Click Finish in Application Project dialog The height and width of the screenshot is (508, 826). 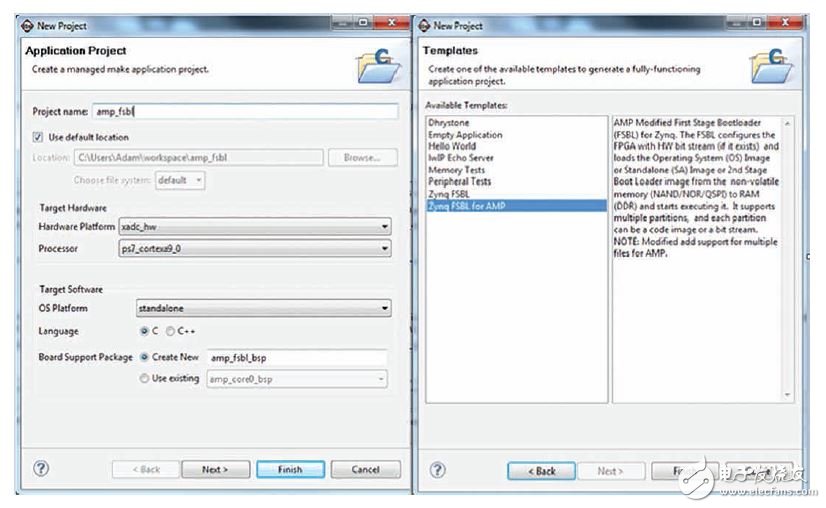coord(288,469)
